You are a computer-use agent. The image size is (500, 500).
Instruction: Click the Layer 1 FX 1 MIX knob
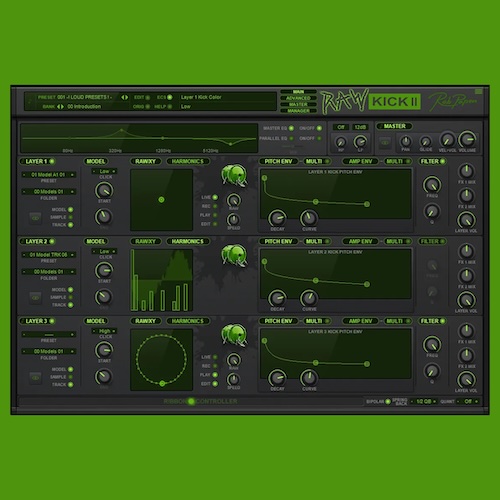click(466, 171)
